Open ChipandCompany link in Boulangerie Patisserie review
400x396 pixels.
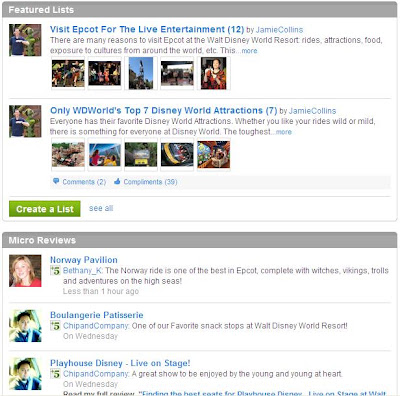pyautogui.click(x=96, y=326)
